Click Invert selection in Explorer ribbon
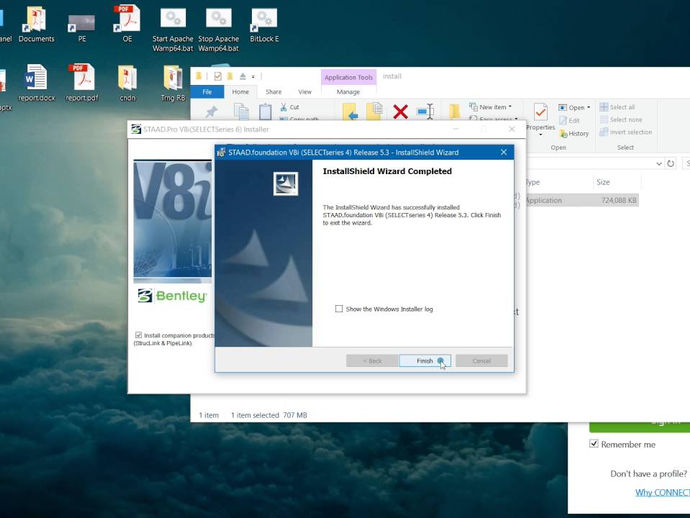The image size is (690, 518). coord(626,132)
